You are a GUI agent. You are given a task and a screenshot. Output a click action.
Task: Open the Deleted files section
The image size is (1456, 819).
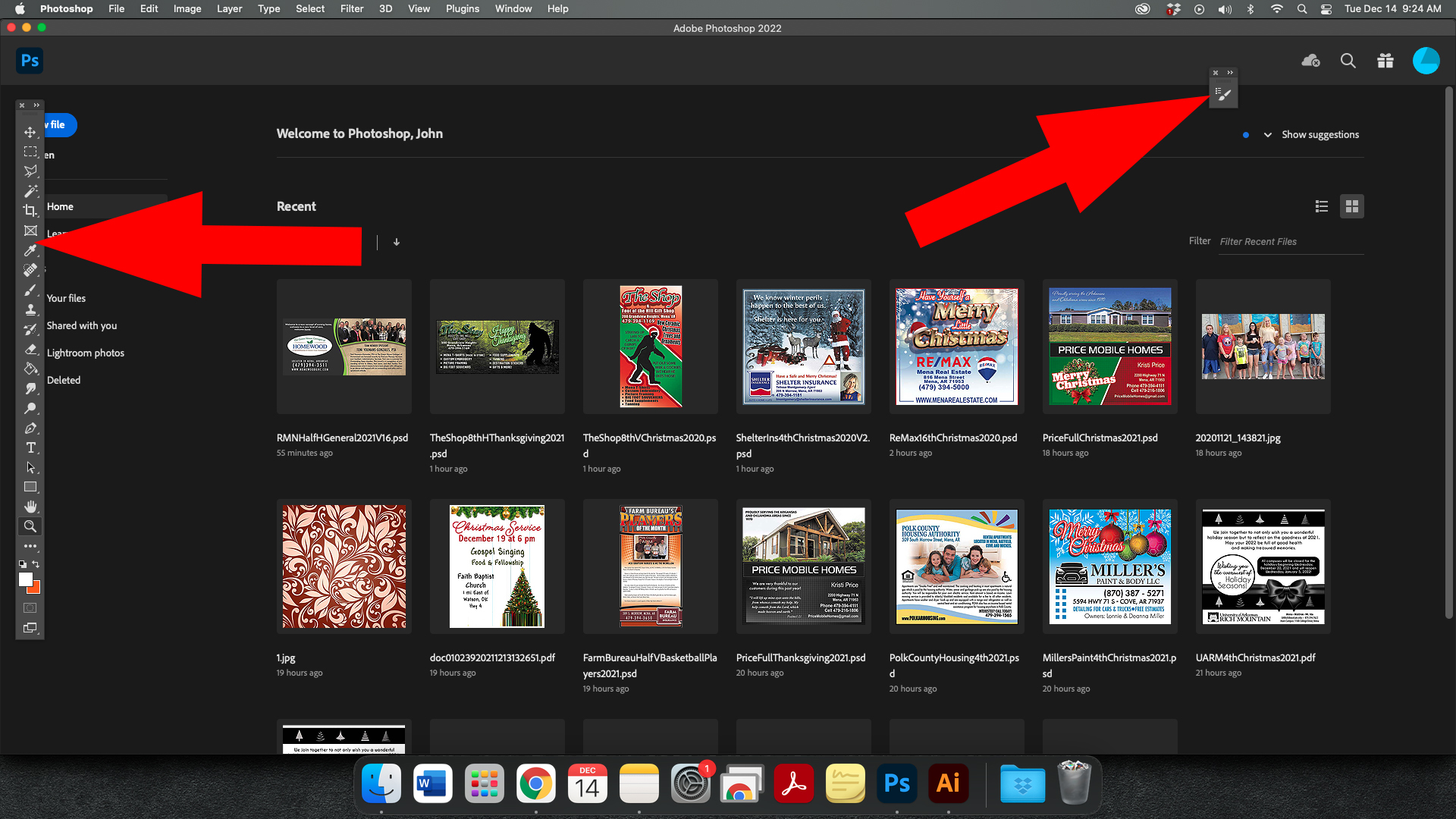pos(64,380)
